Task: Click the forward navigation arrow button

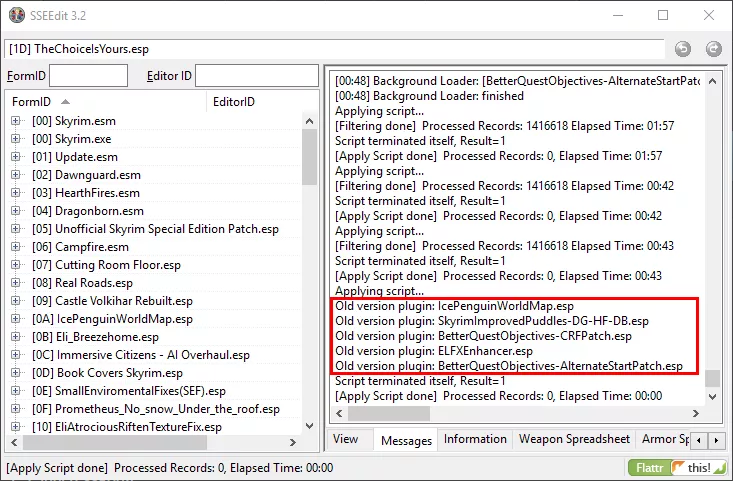Action: (x=713, y=49)
